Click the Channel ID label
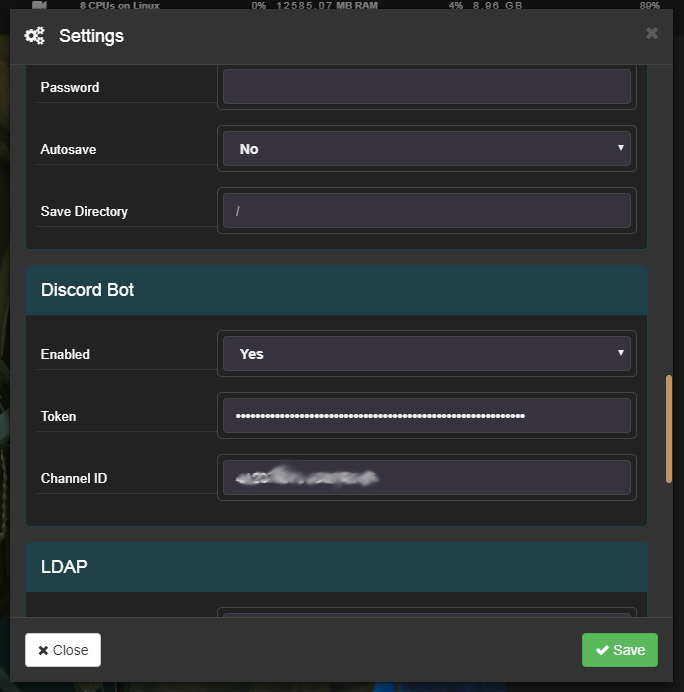This screenshot has width=684, height=692. (x=74, y=478)
